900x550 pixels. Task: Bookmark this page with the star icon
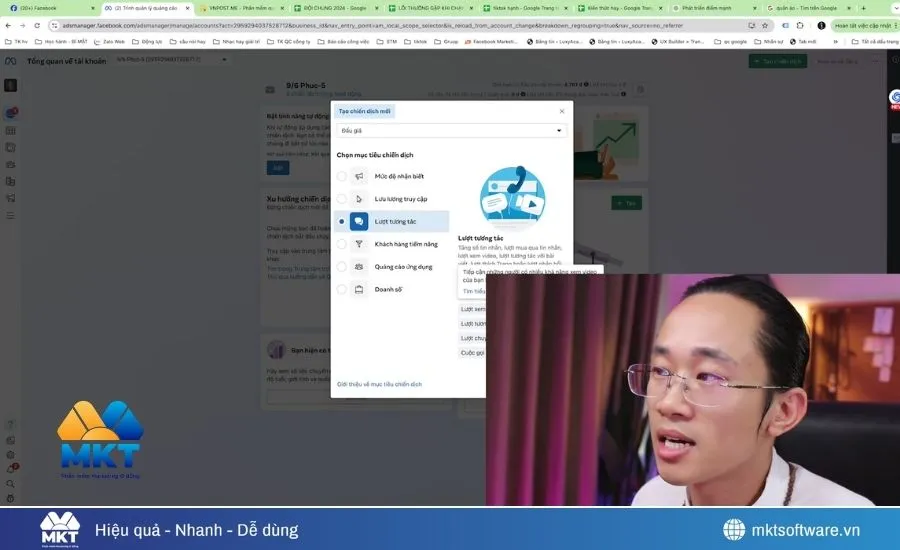coord(765,25)
